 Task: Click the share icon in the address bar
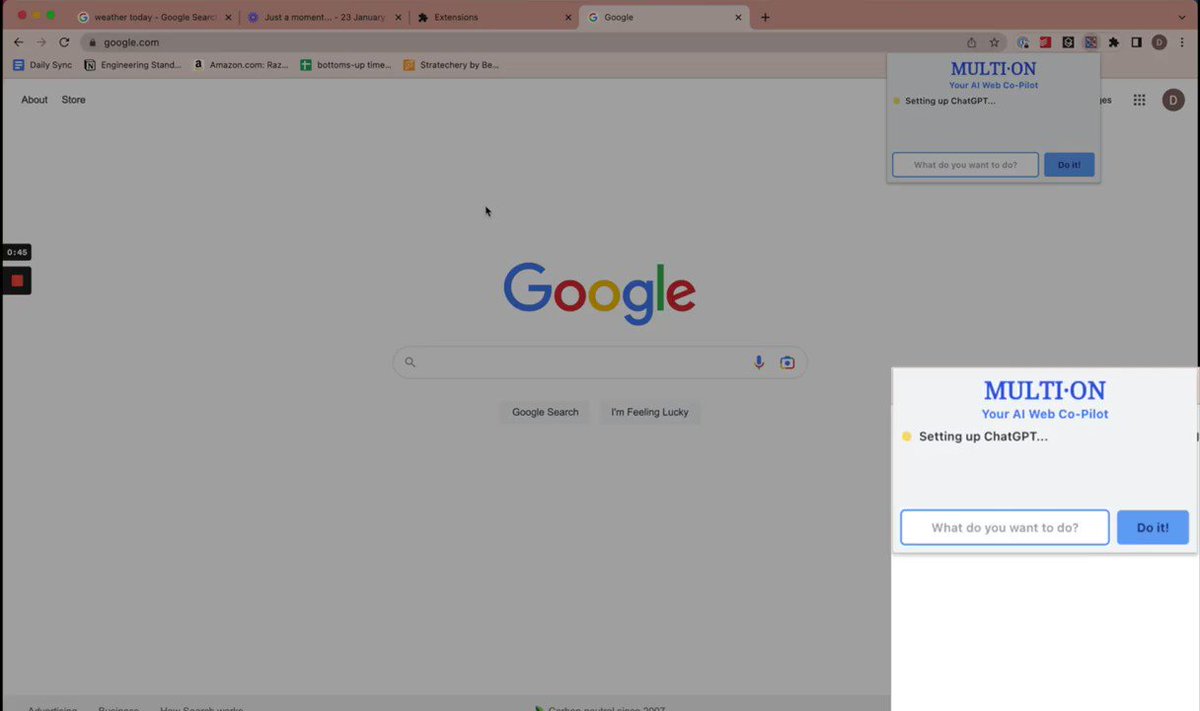[971, 42]
